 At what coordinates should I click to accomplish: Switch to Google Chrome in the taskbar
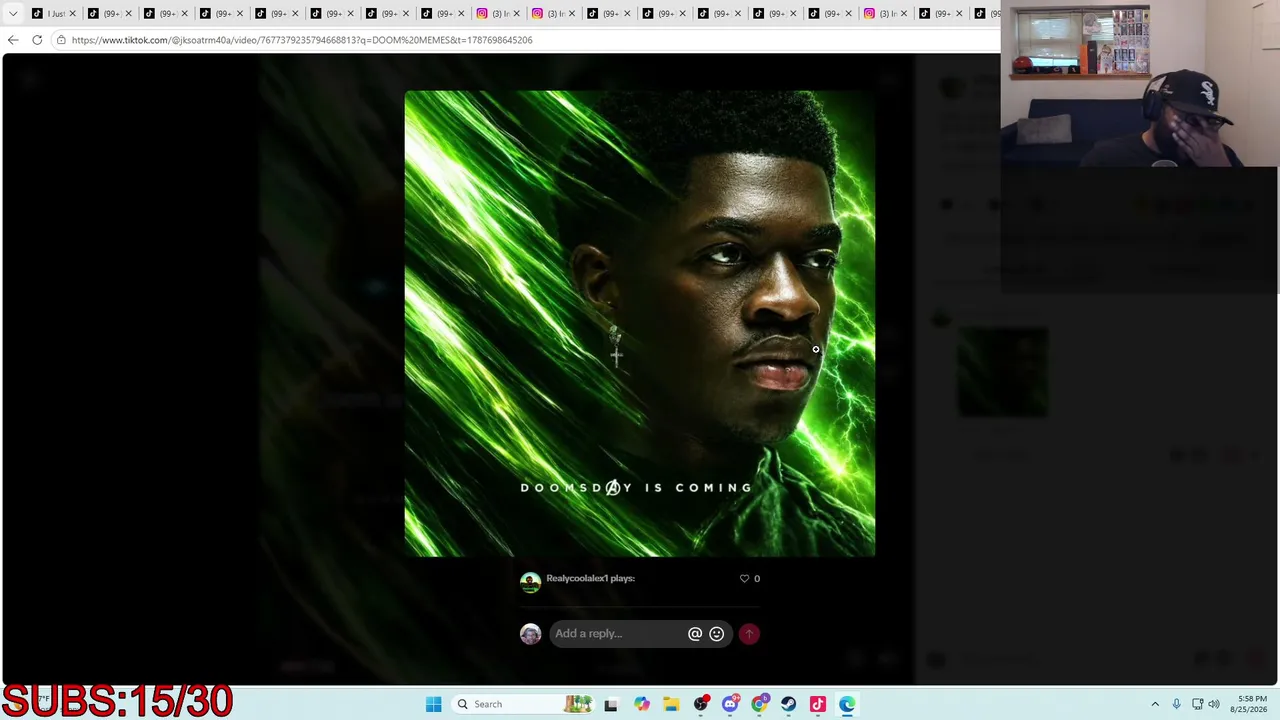[x=759, y=704]
